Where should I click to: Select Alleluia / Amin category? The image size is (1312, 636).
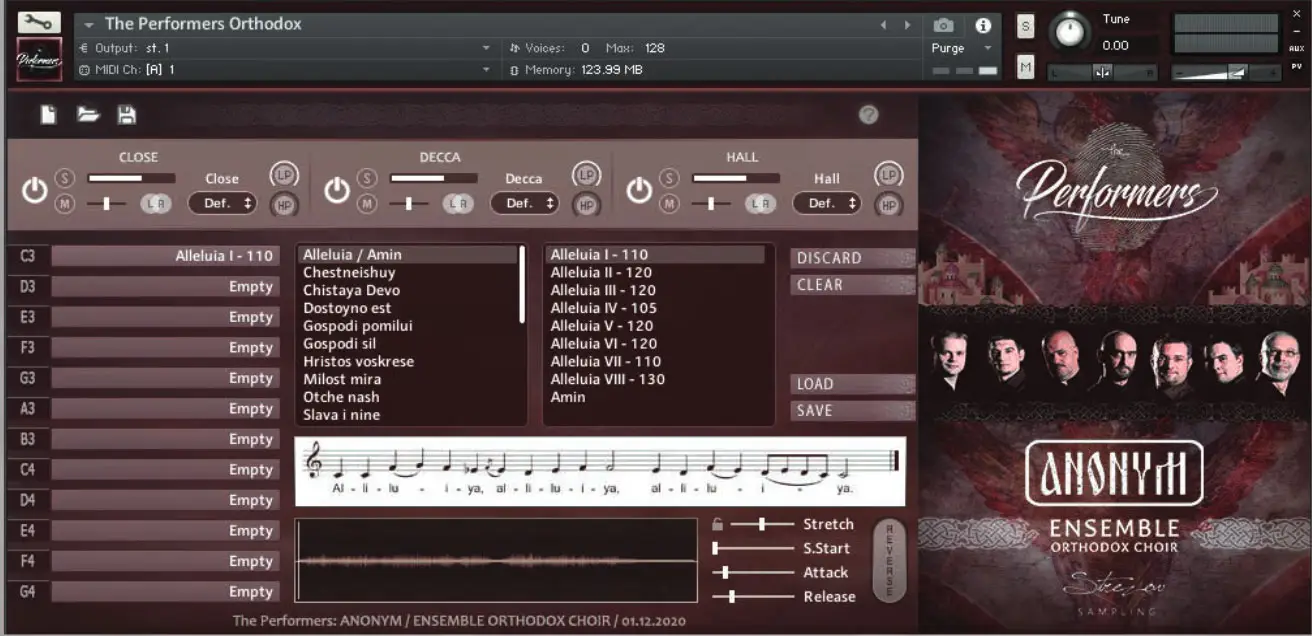(408, 255)
